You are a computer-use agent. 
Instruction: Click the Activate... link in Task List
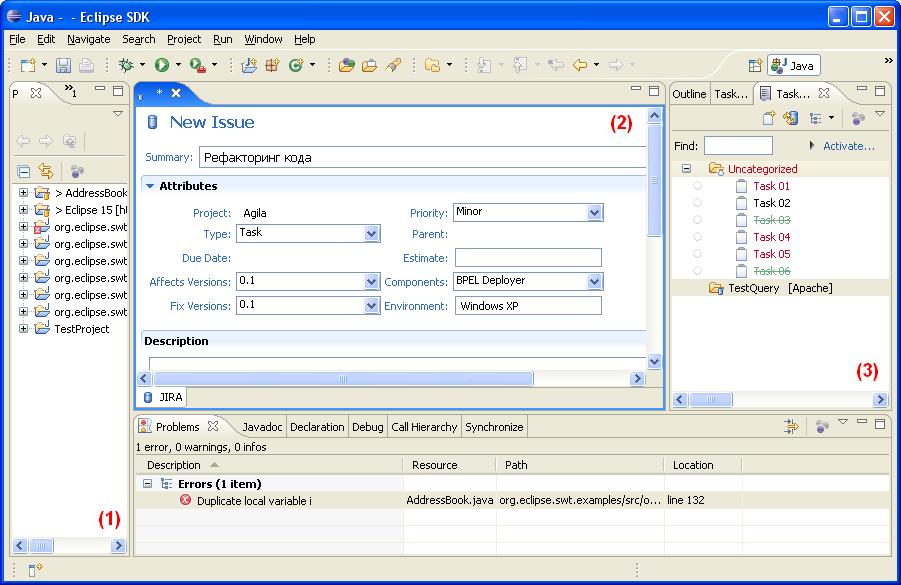point(849,146)
